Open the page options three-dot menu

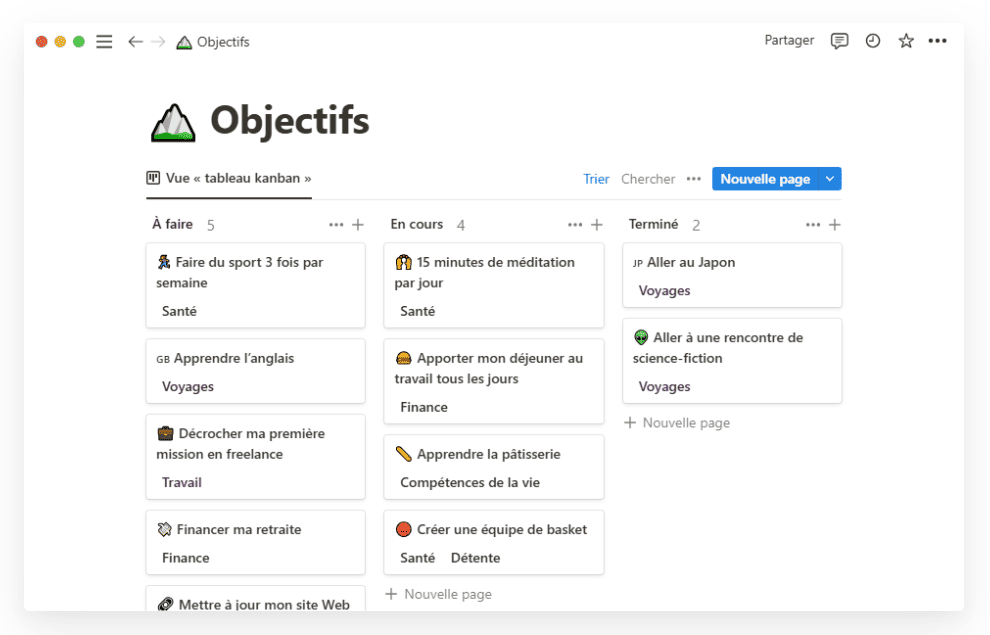coord(937,41)
